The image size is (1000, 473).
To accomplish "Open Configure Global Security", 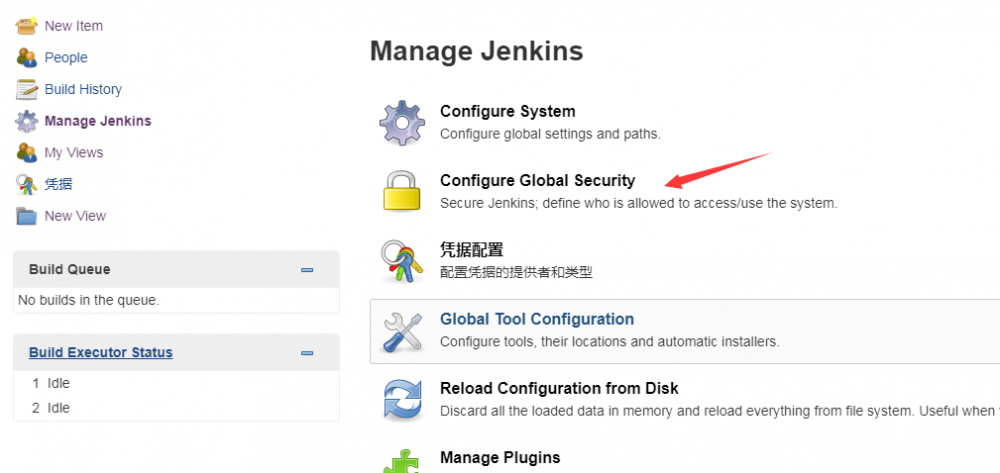I will (538, 180).
